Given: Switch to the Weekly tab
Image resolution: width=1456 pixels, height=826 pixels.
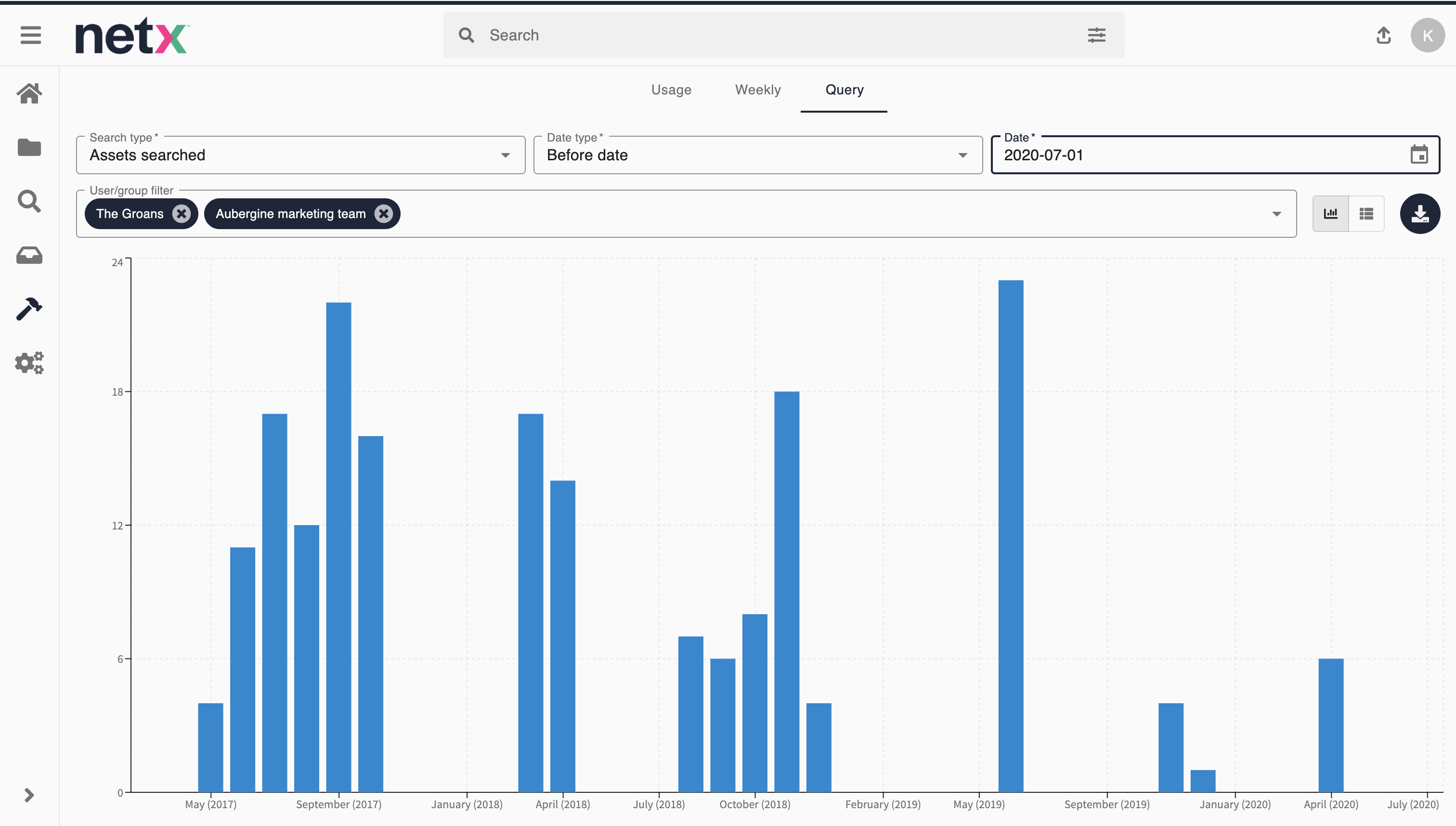Looking at the screenshot, I should point(757,90).
